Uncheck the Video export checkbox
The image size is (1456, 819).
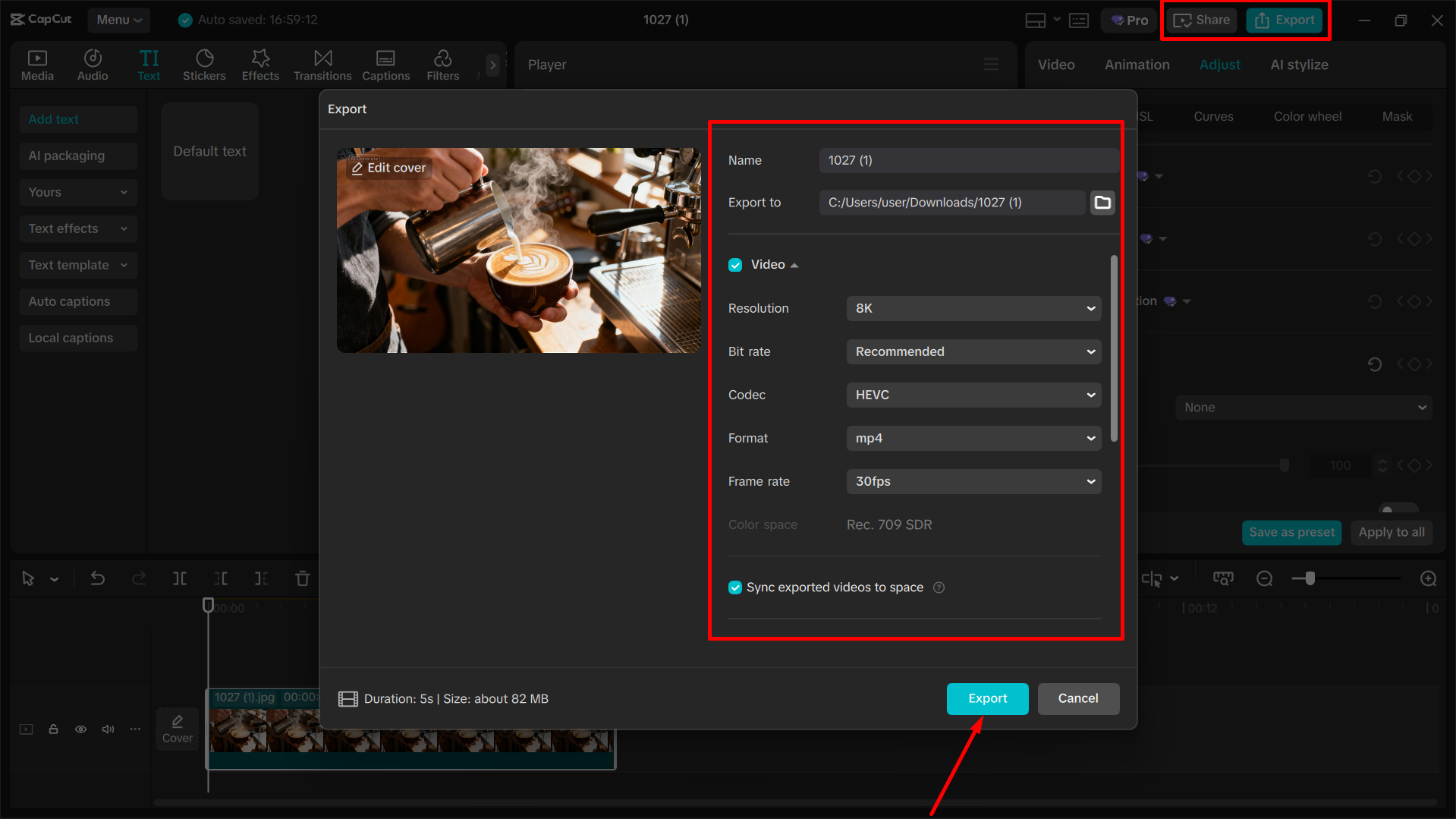[x=734, y=264]
